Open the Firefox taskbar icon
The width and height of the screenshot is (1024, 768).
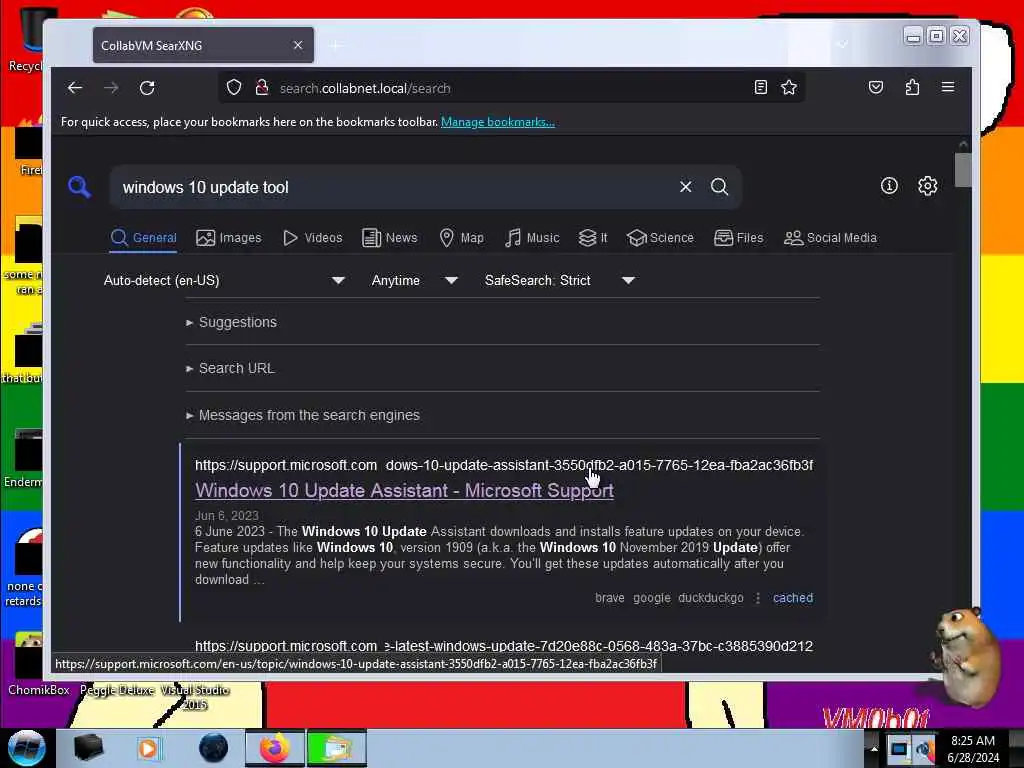274,748
